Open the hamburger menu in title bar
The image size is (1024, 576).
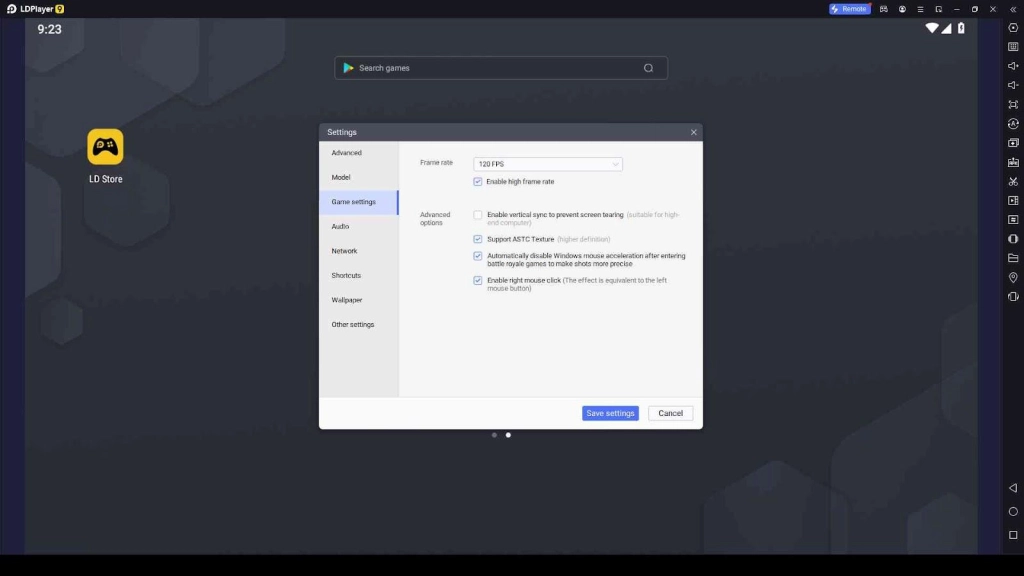point(920,9)
